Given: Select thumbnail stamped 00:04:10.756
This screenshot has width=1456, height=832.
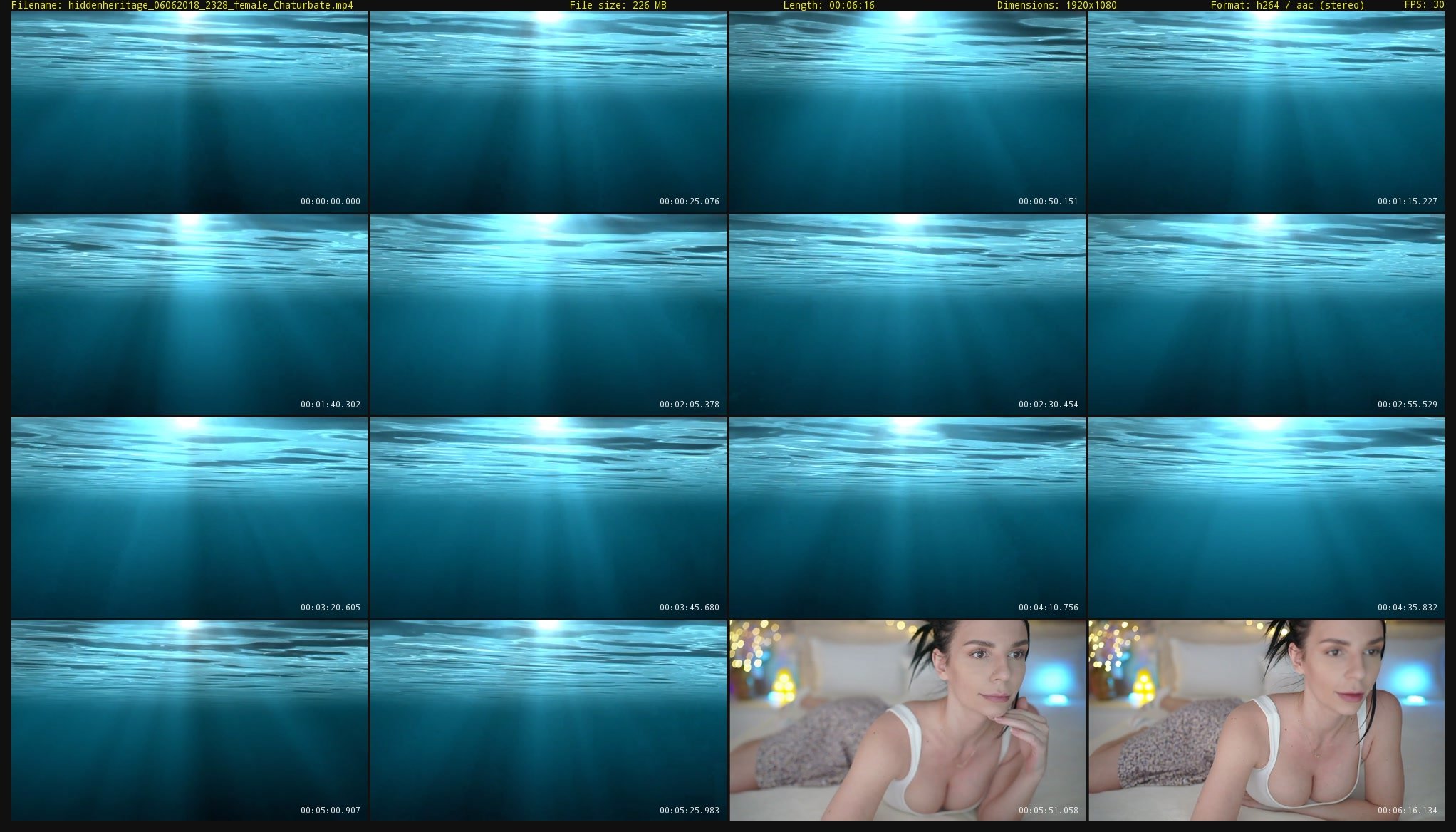Looking at the screenshot, I should [x=908, y=518].
